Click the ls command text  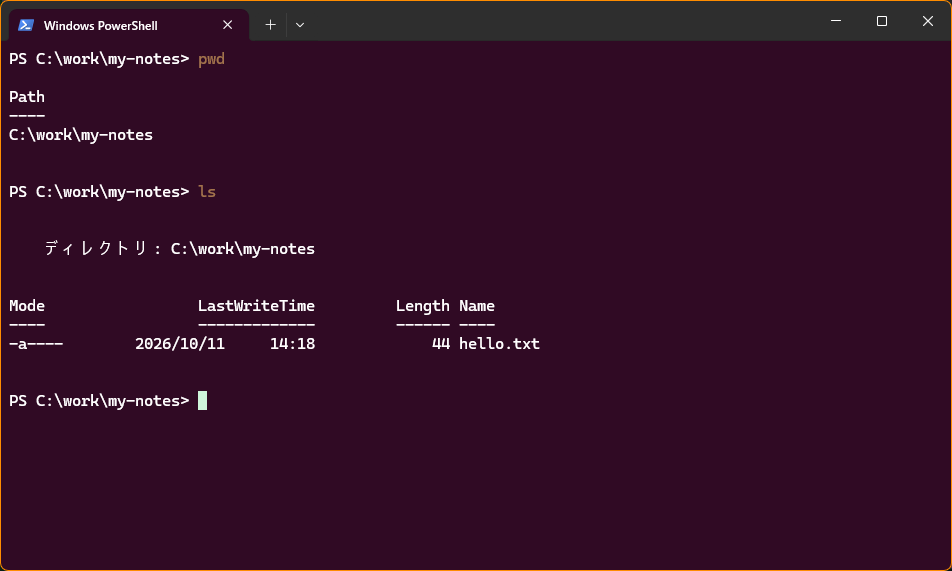[207, 191]
